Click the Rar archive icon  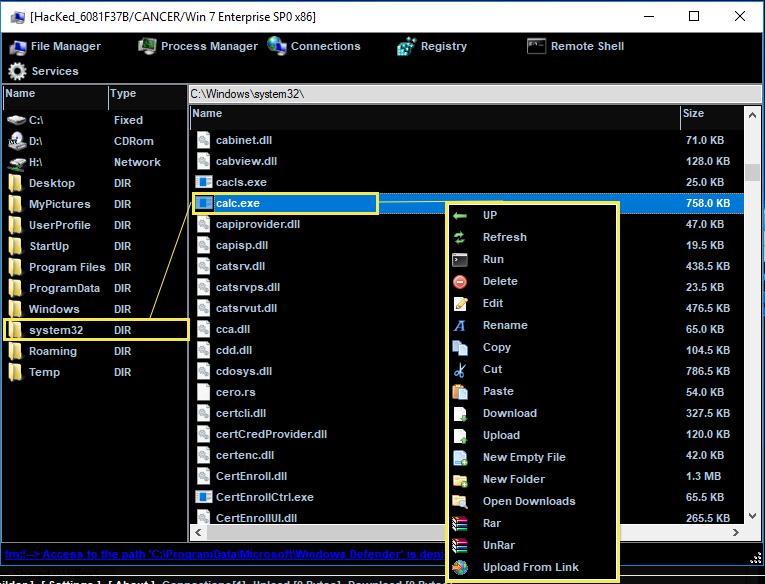[x=460, y=524]
